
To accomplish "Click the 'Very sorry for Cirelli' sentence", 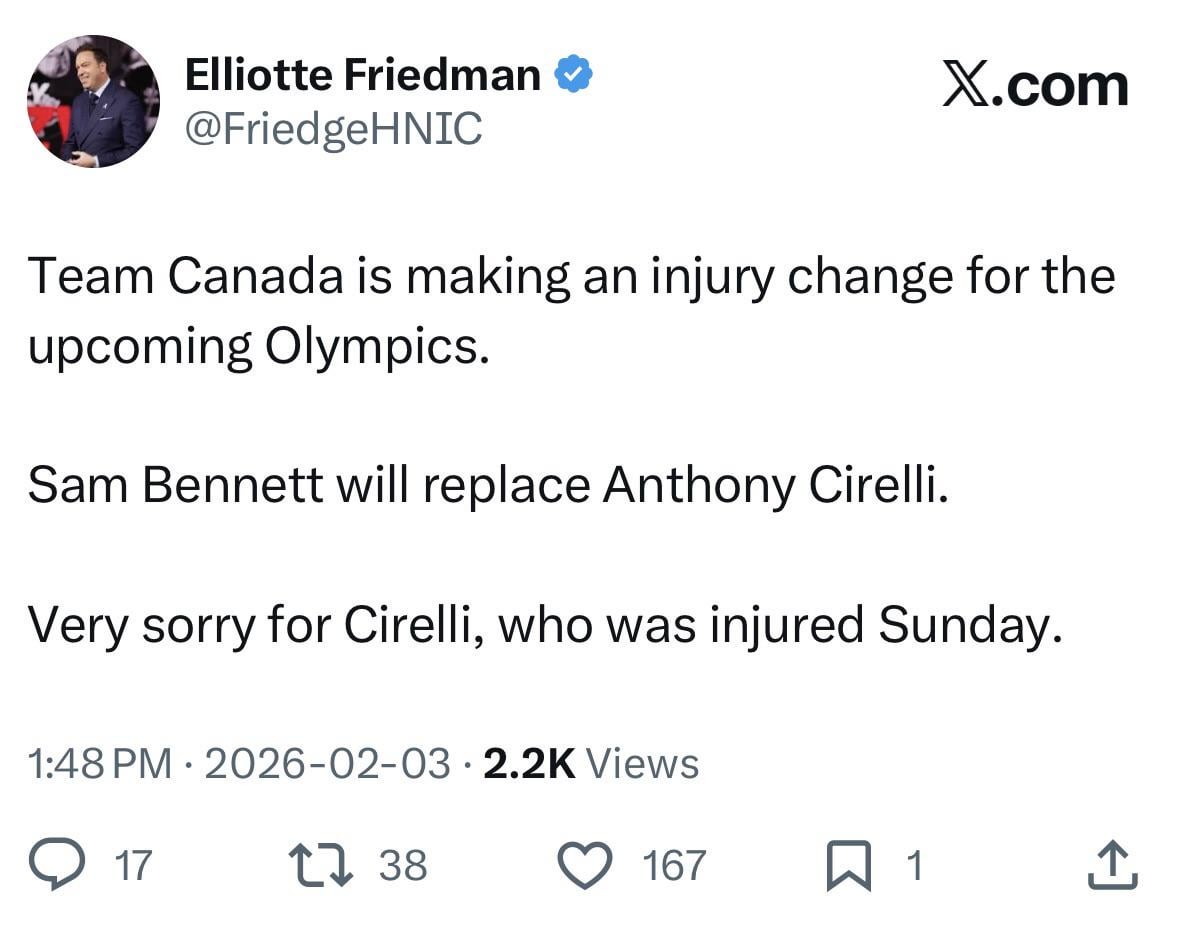I will click(543, 625).
